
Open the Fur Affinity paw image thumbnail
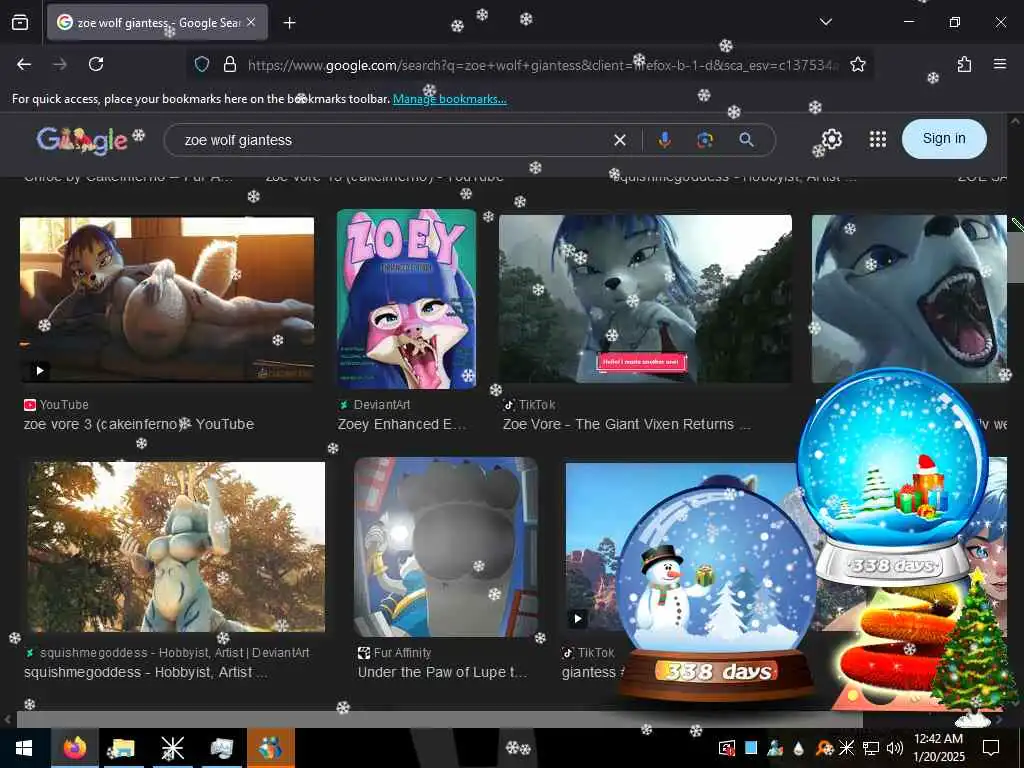(446, 547)
